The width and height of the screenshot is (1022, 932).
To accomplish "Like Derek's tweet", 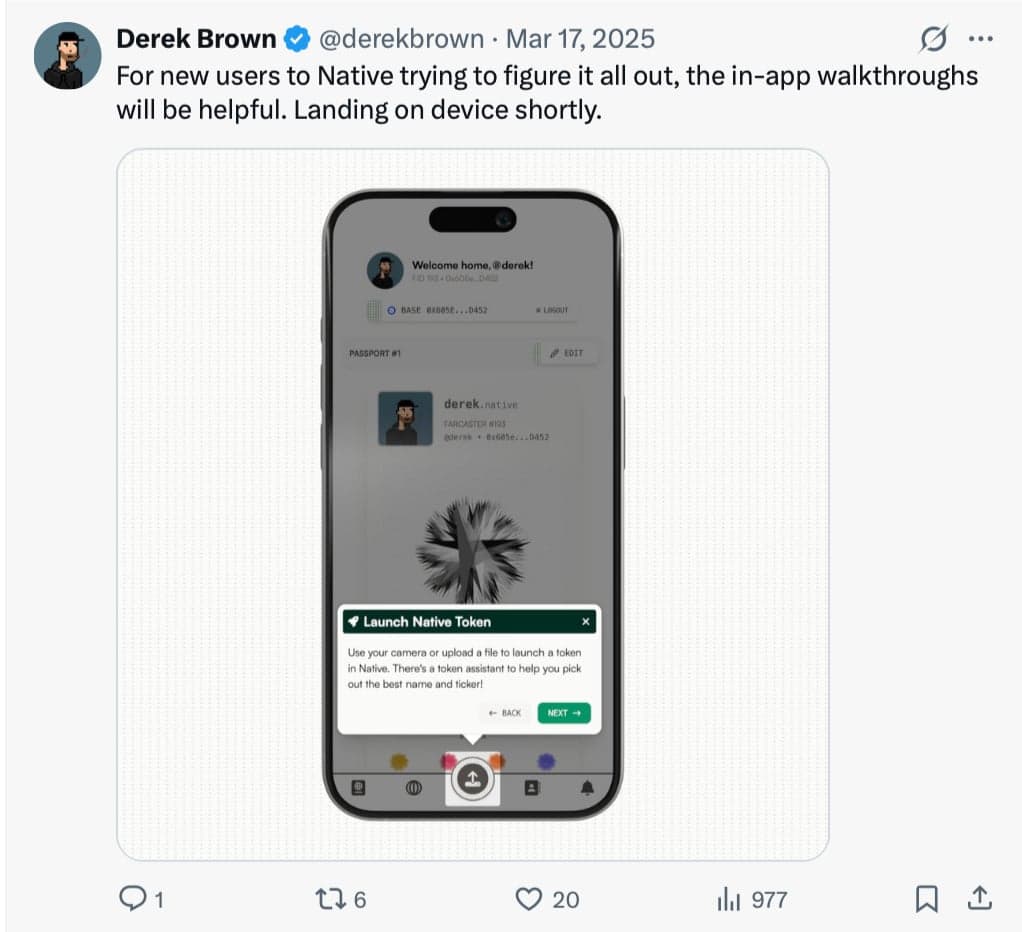I will pyautogui.click(x=528, y=899).
